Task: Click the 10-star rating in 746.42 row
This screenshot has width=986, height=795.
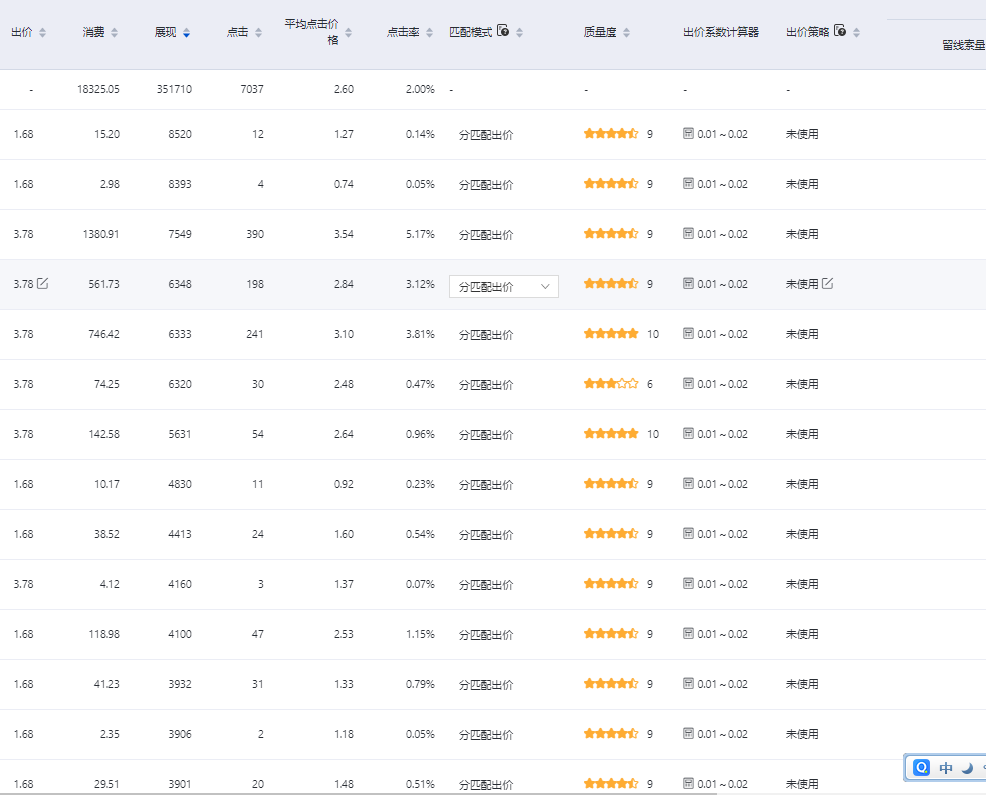Action: (x=611, y=334)
